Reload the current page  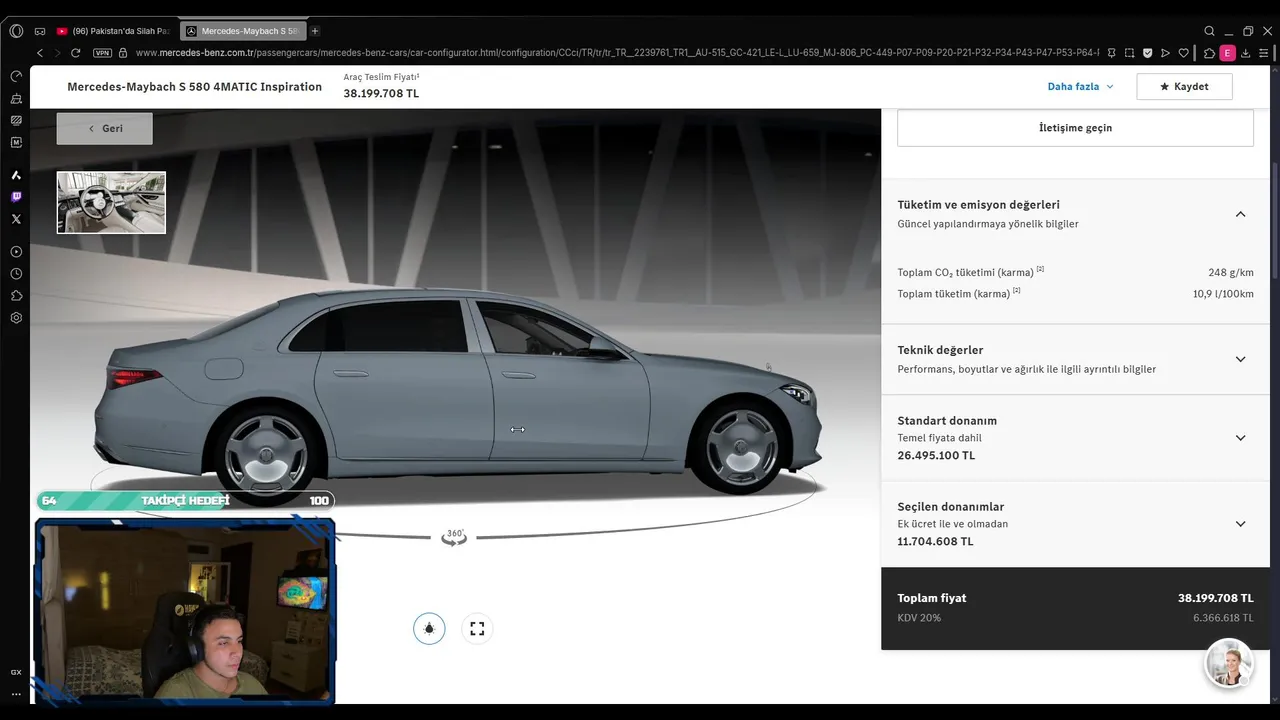(75, 53)
